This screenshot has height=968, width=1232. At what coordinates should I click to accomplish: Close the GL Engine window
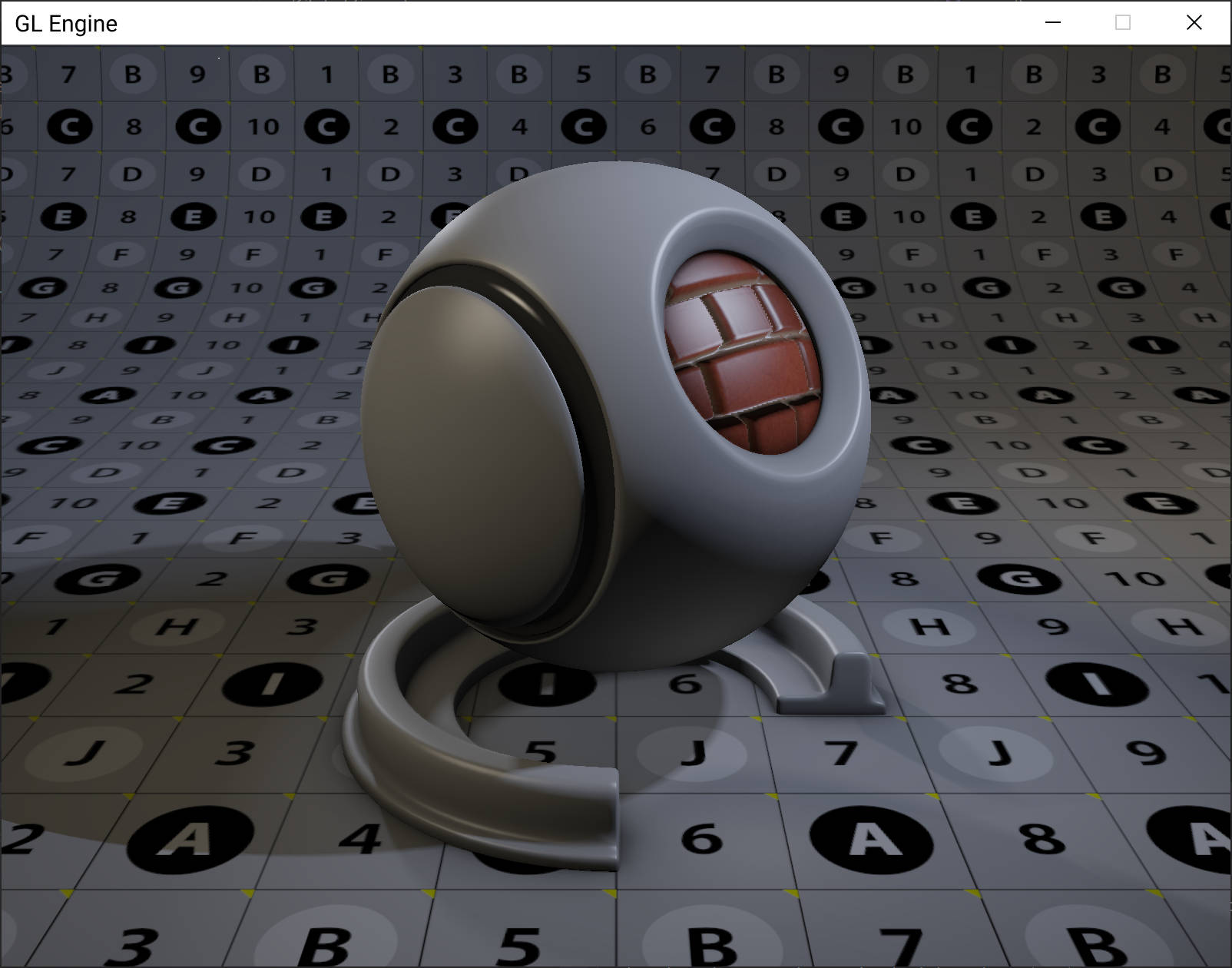coord(1194,23)
